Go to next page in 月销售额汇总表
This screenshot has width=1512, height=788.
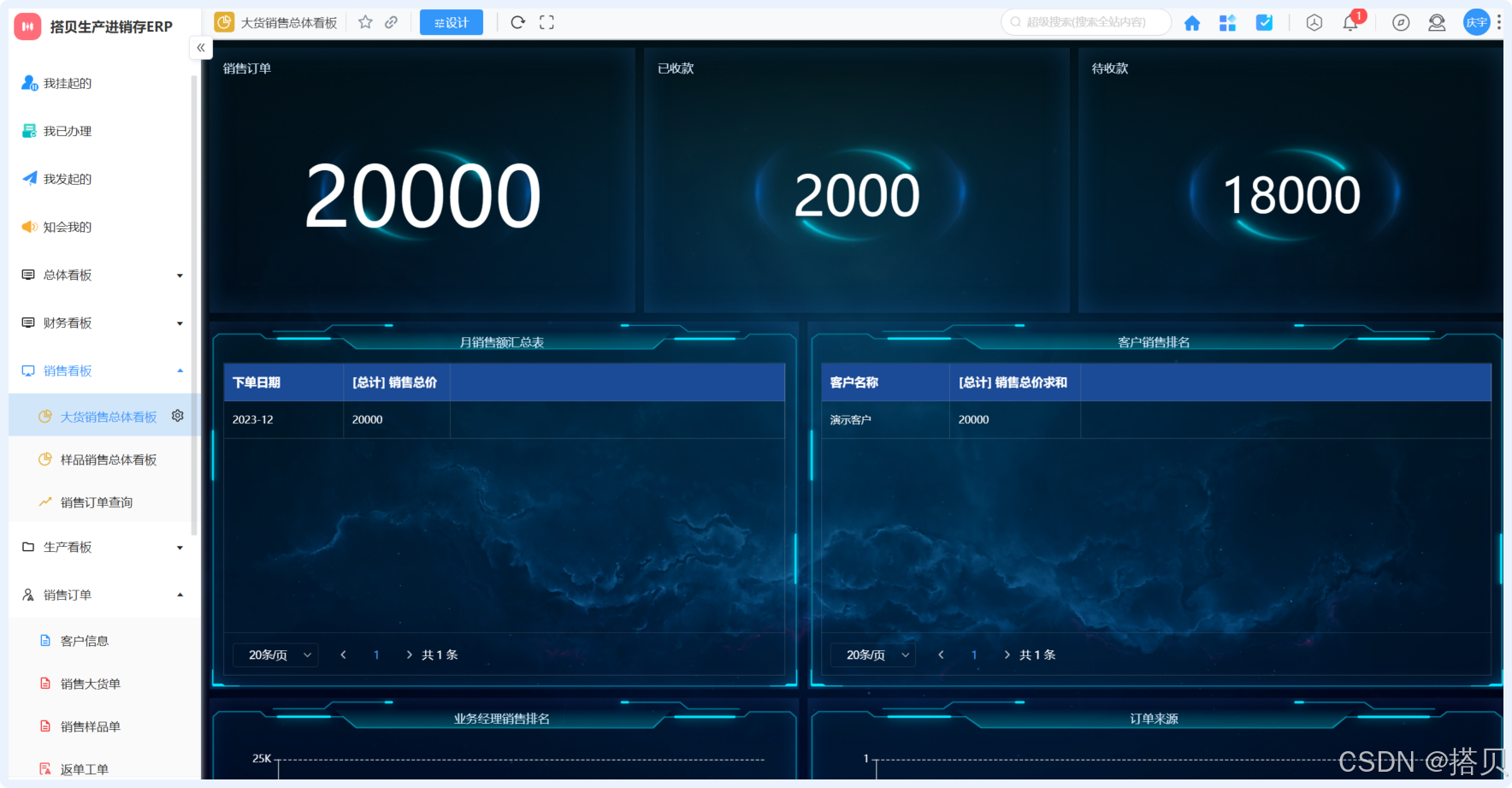(x=409, y=655)
